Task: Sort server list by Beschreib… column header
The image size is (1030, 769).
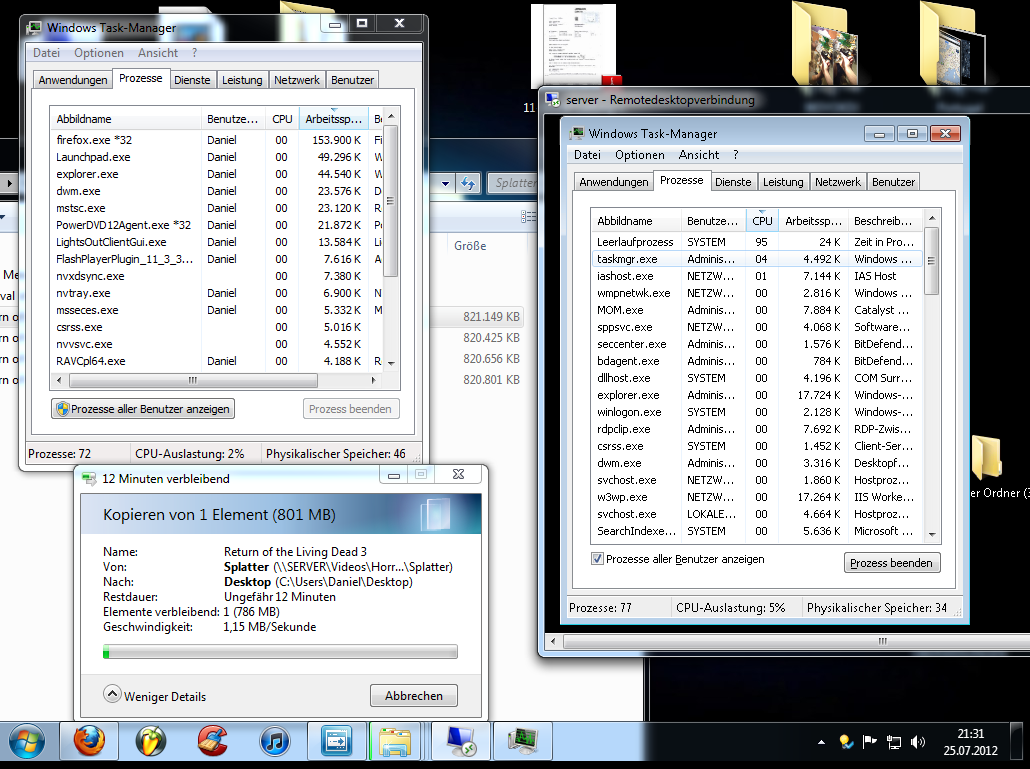Action: 885,221
